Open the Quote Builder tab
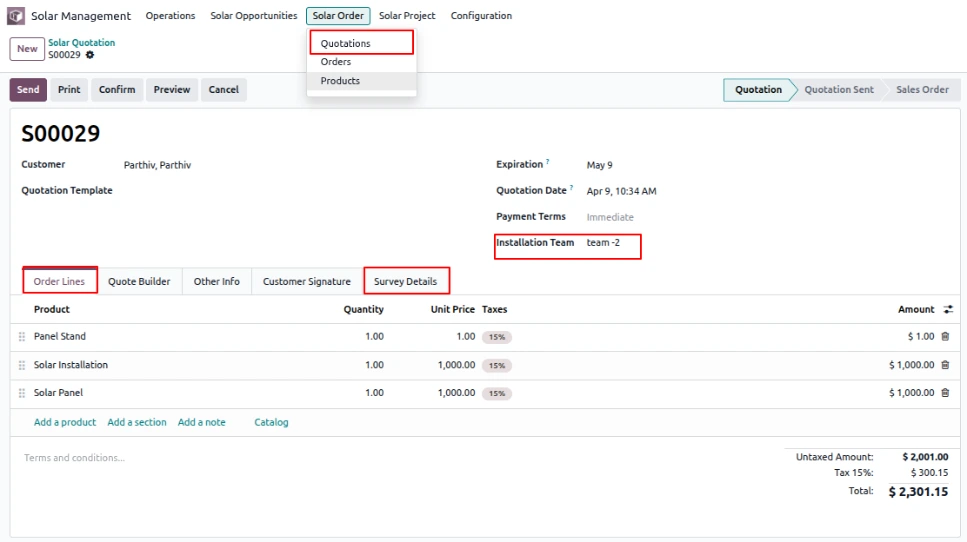The width and height of the screenshot is (967, 542). (139, 281)
